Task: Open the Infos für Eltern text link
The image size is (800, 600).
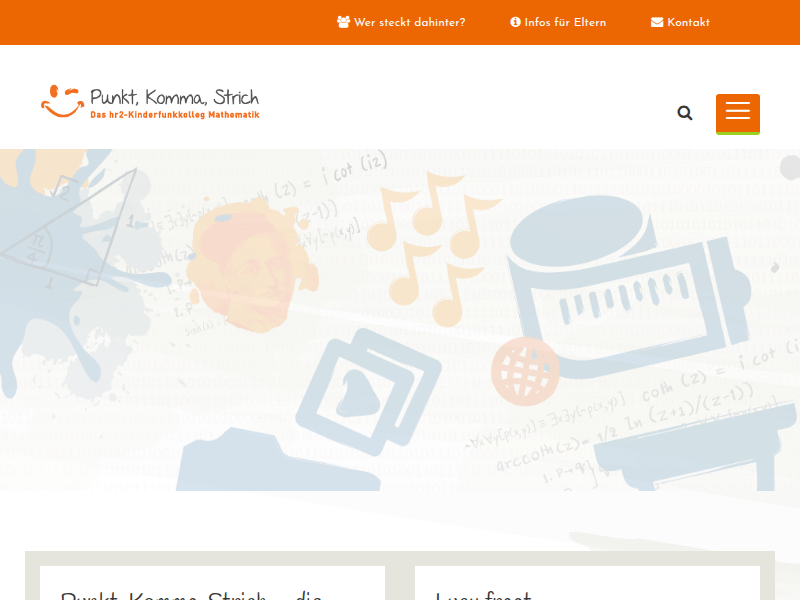Action: pyautogui.click(x=565, y=22)
